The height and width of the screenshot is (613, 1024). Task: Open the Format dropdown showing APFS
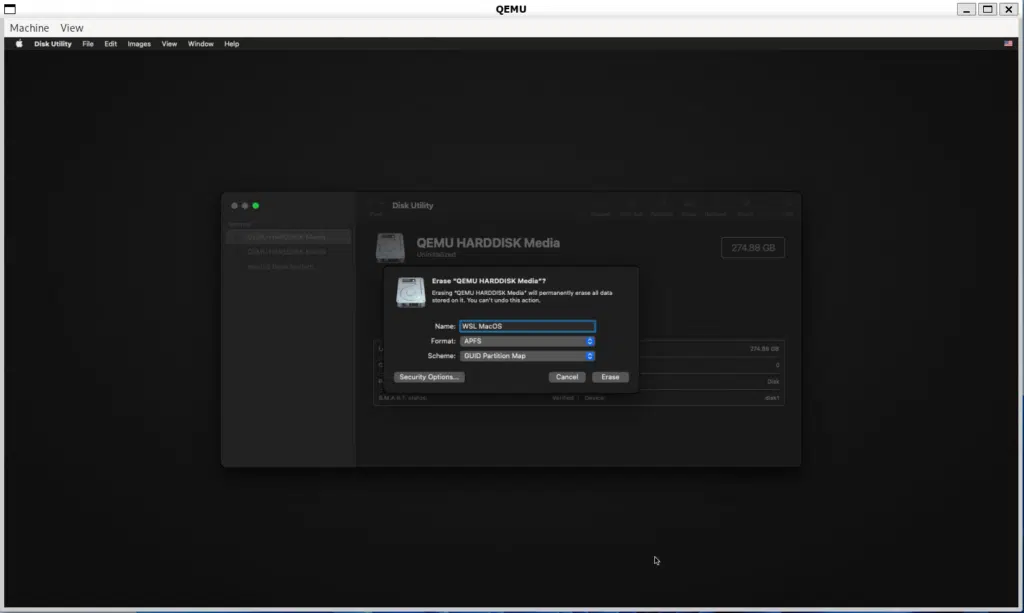point(527,341)
